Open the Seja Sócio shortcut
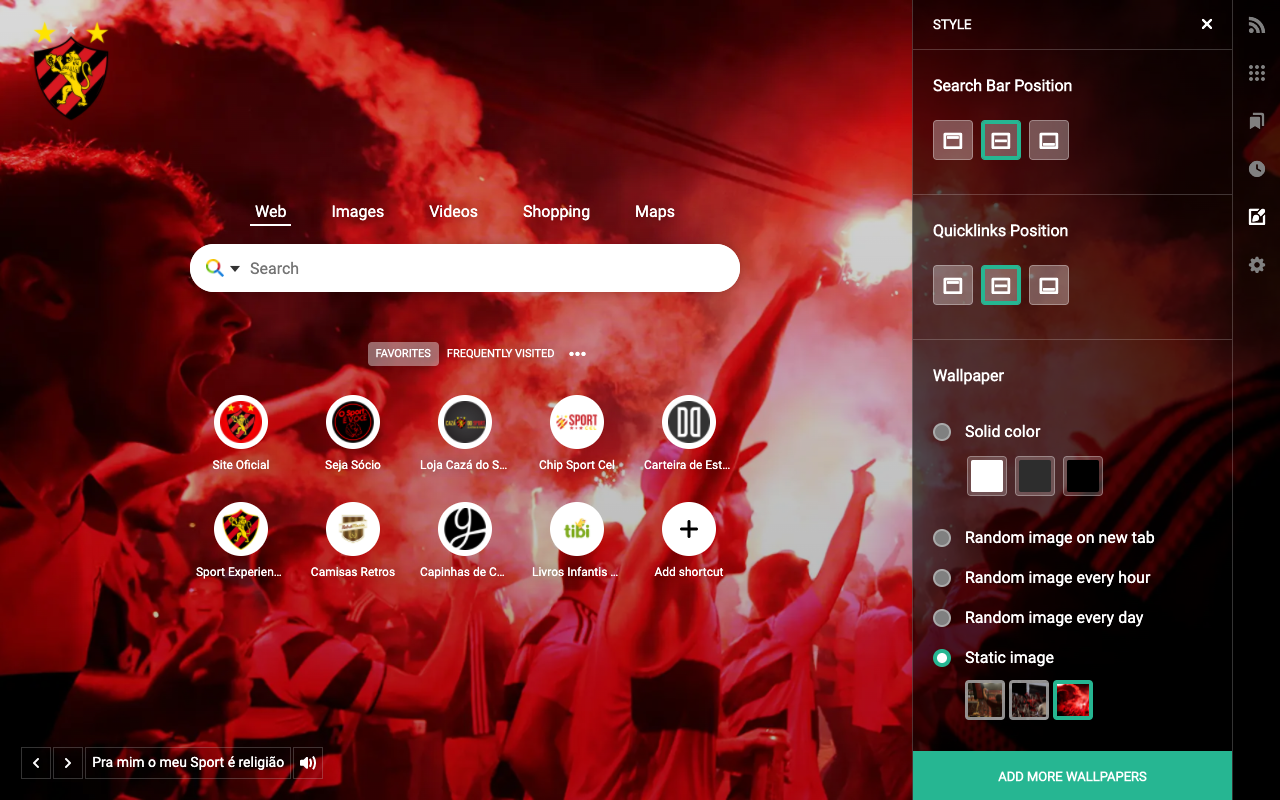The image size is (1280, 800). (x=352, y=422)
